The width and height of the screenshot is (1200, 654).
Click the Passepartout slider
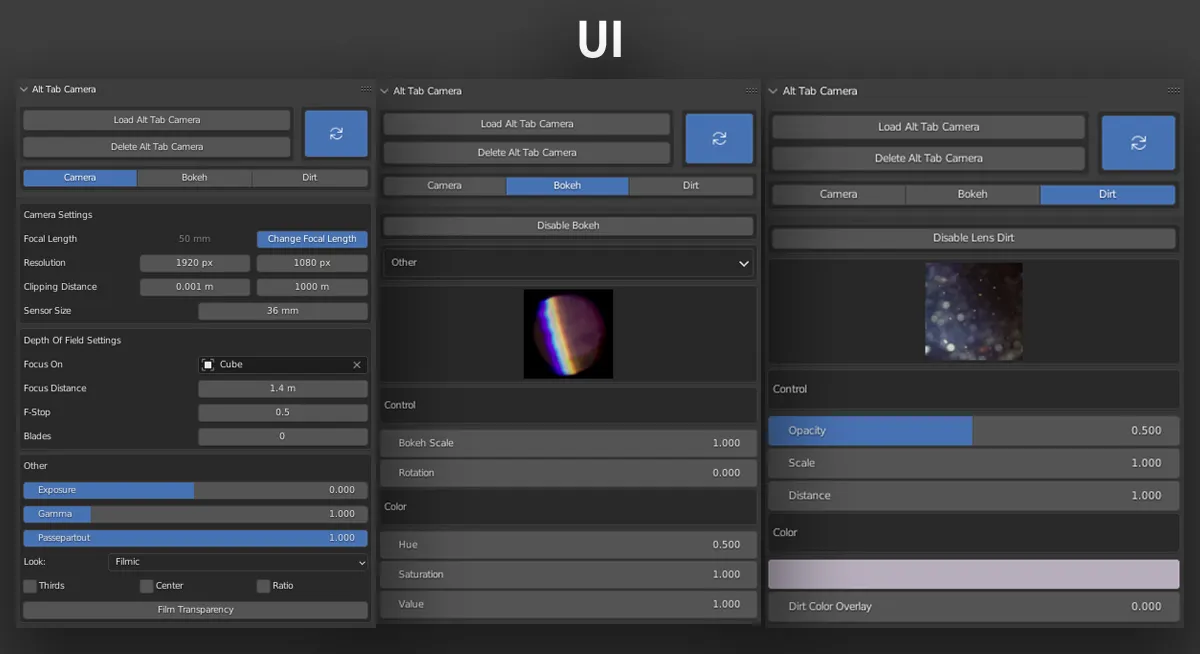195,538
